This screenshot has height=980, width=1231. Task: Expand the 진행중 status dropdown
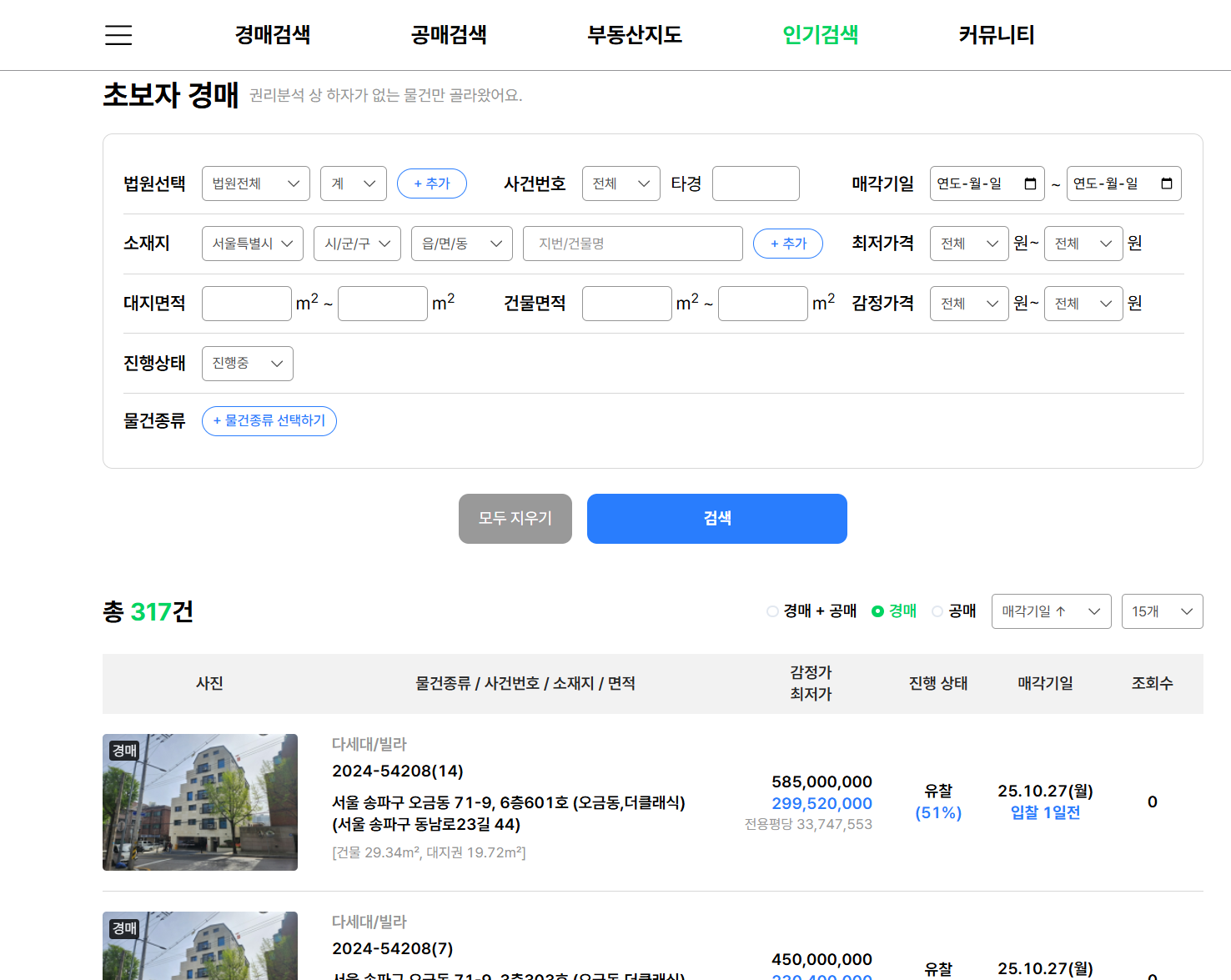tap(247, 364)
